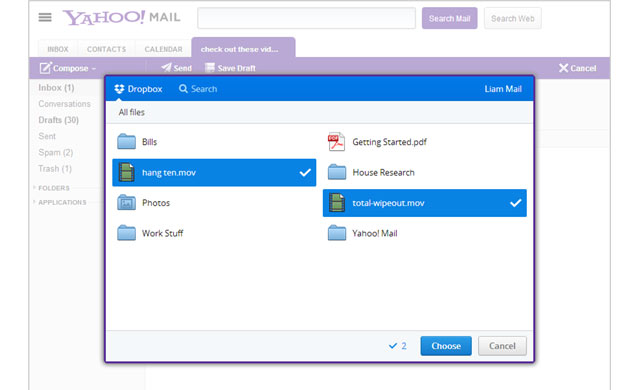Click the total-wipeout.mov video file icon

click(337, 202)
